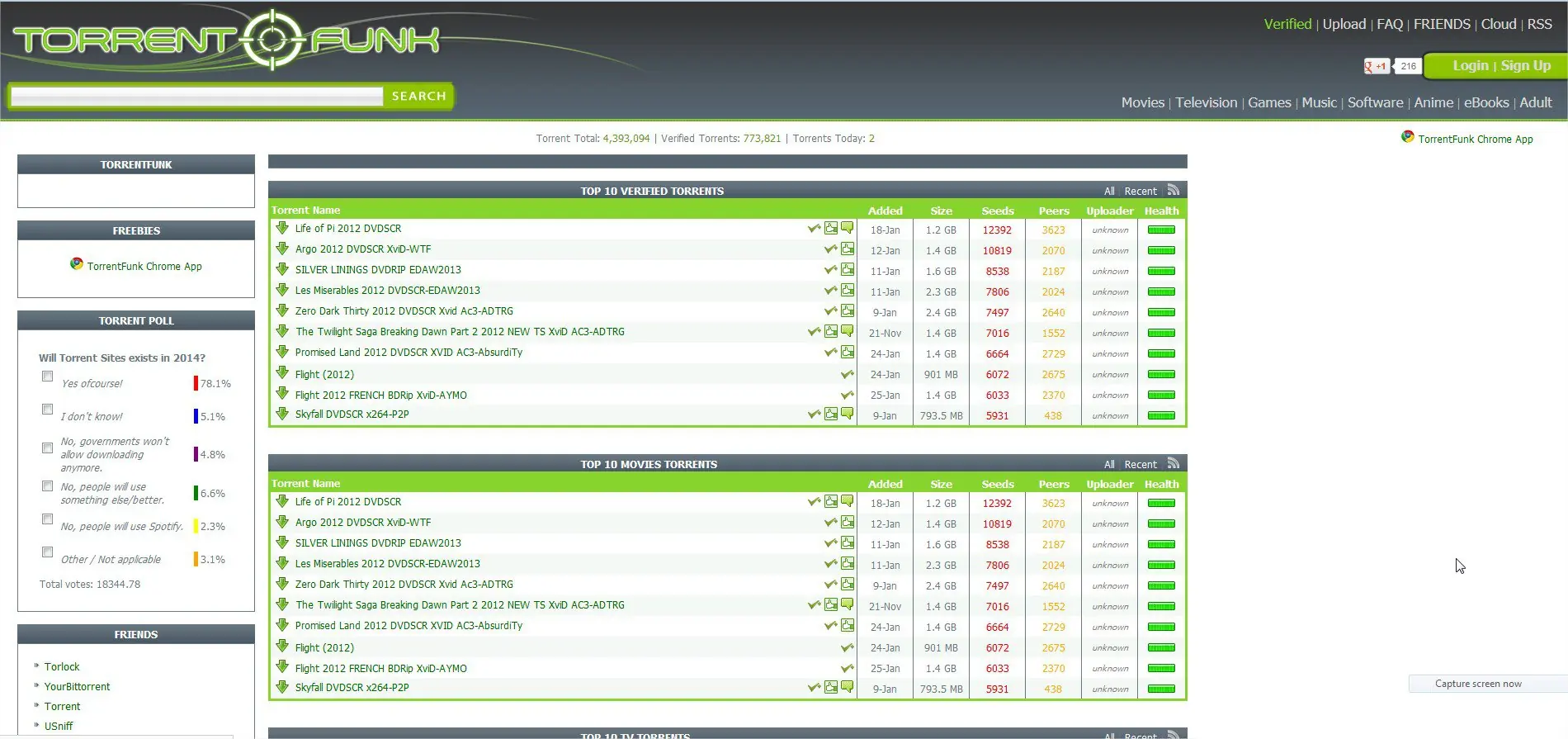The width and height of the screenshot is (1568, 739).
Task: Click verified checkmark icon for Life of Pi in Verified list
Action: (x=815, y=228)
